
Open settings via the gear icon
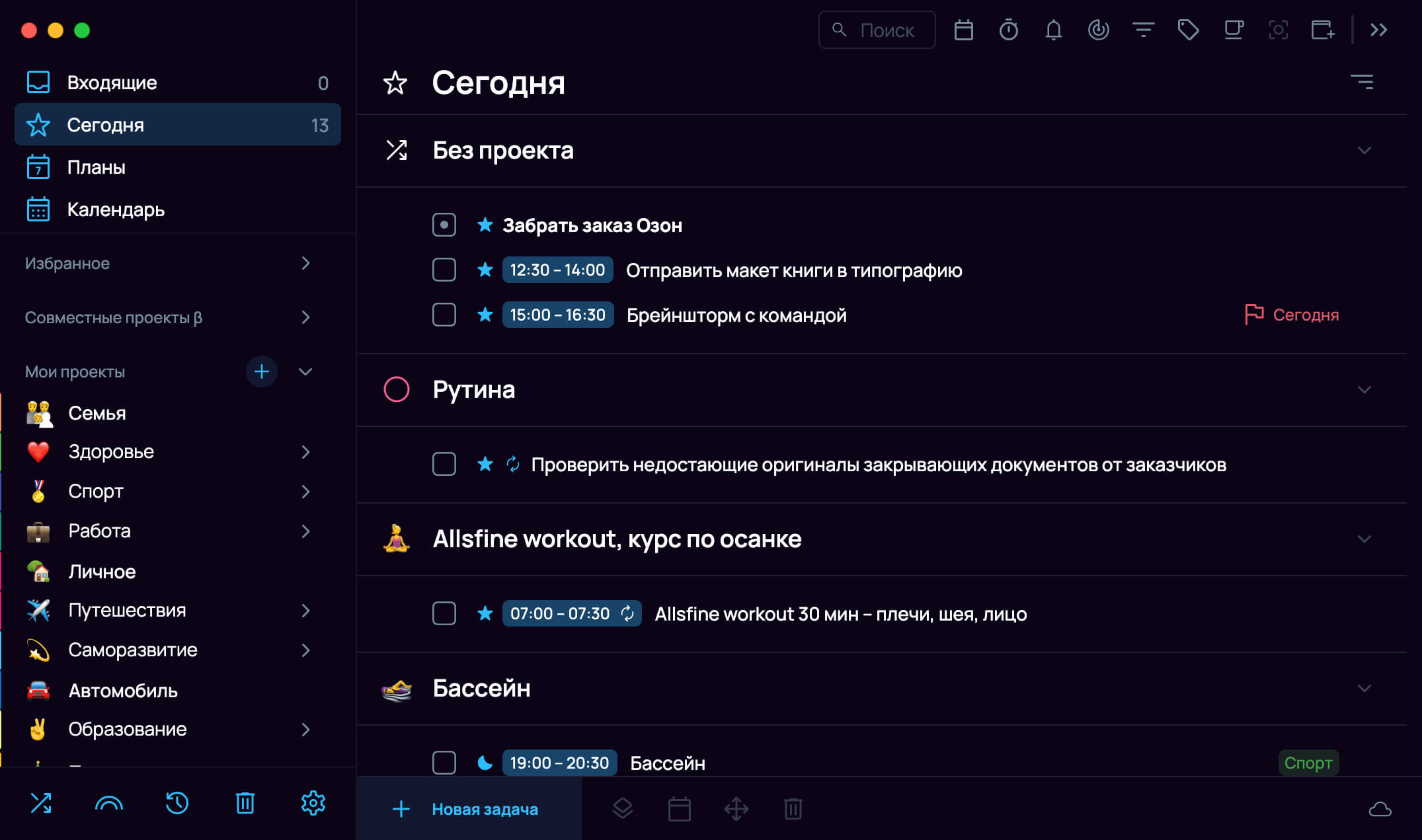coord(313,803)
